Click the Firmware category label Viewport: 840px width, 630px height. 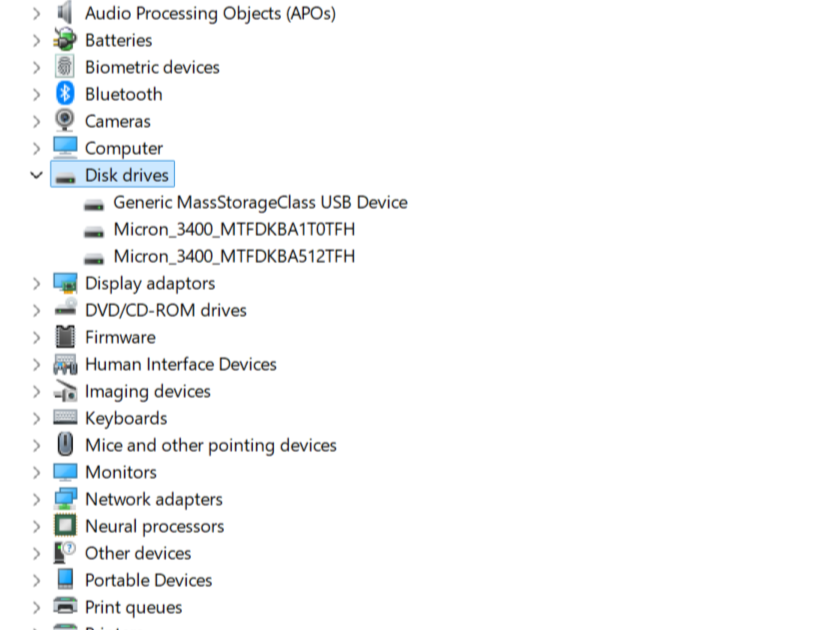tap(120, 337)
